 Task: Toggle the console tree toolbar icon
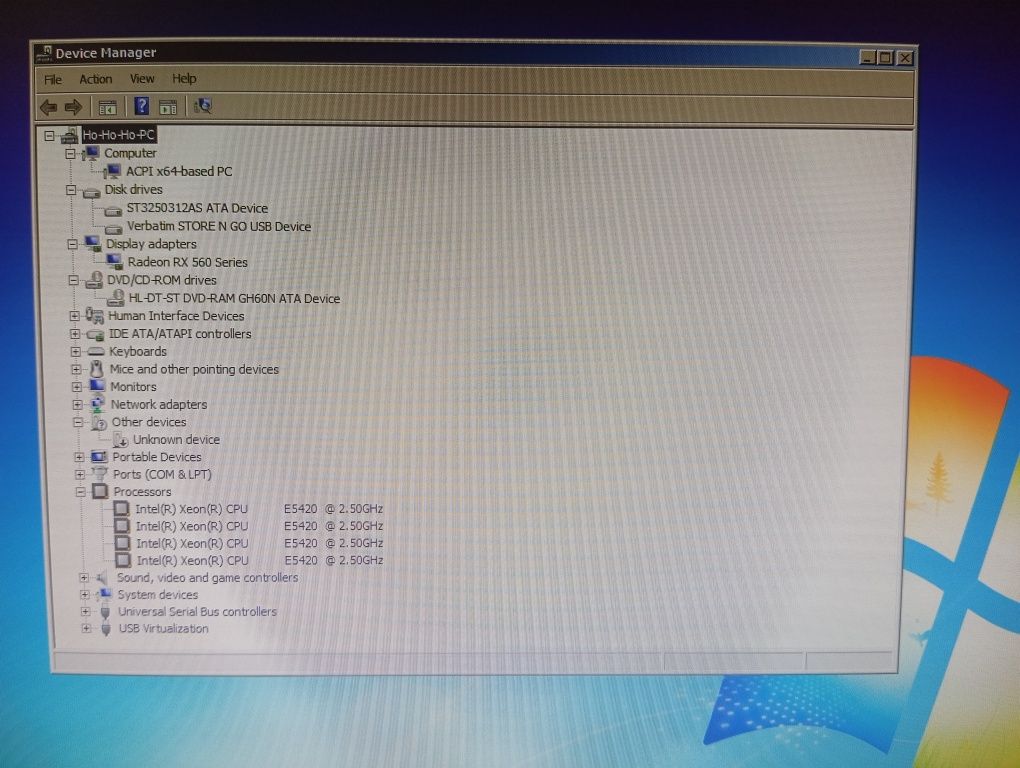pyautogui.click(x=107, y=107)
